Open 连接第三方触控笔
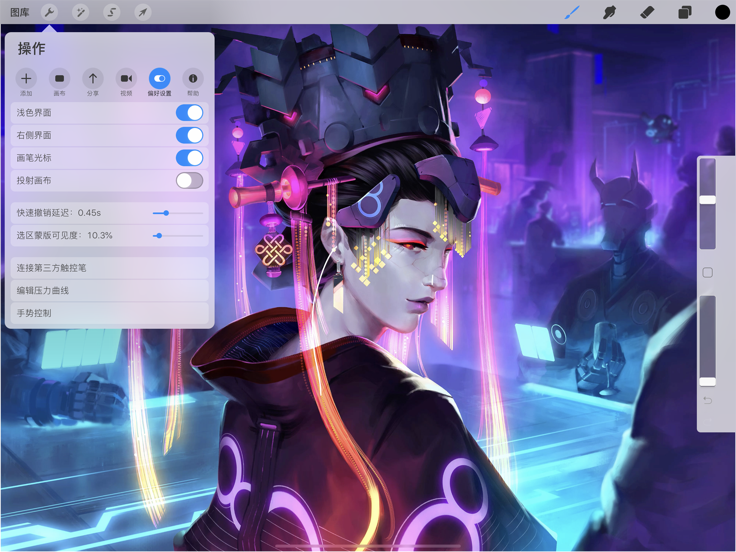736x552 pixels. click(109, 268)
